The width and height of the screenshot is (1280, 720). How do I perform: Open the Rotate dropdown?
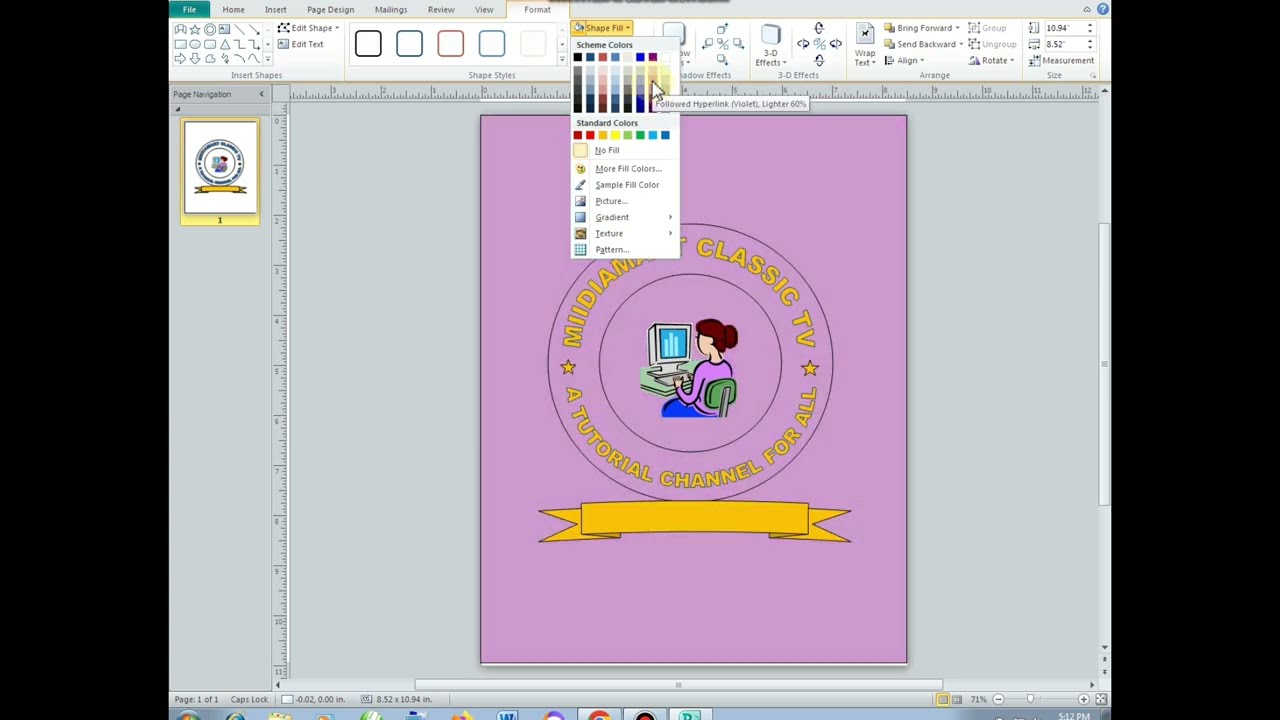pyautogui.click(x=992, y=61)
